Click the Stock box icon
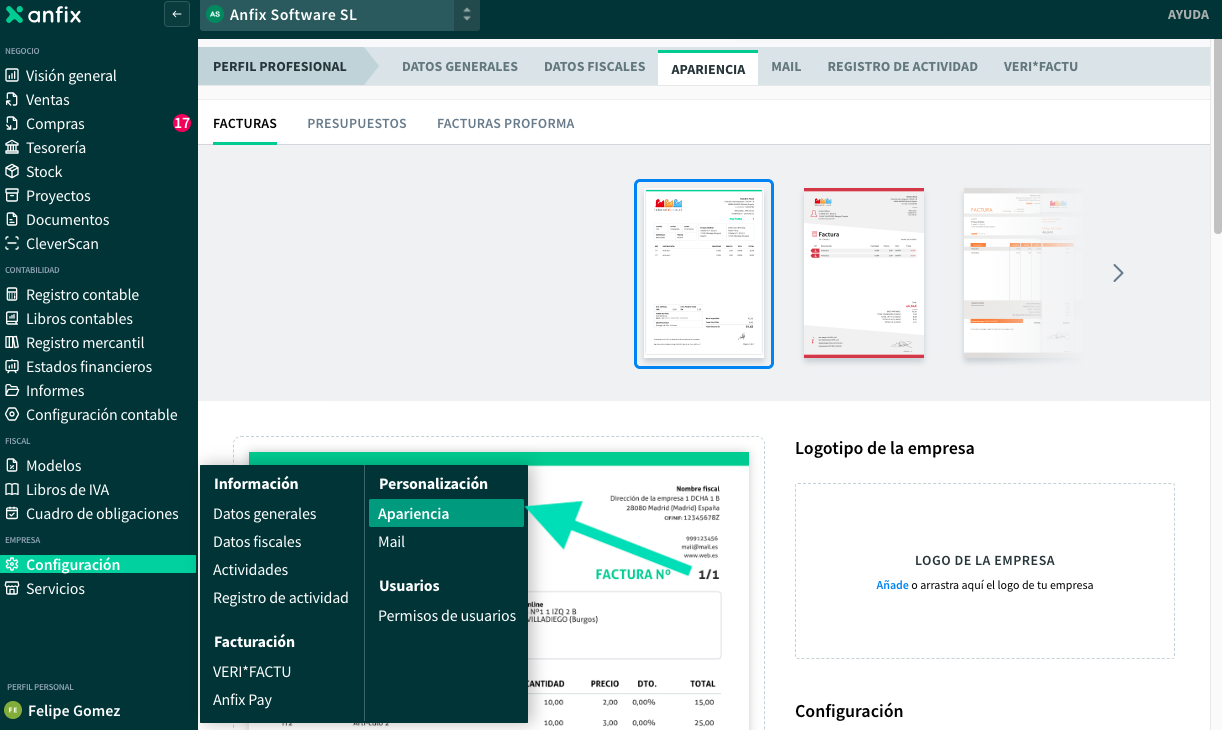 click(x=12, y=172)
